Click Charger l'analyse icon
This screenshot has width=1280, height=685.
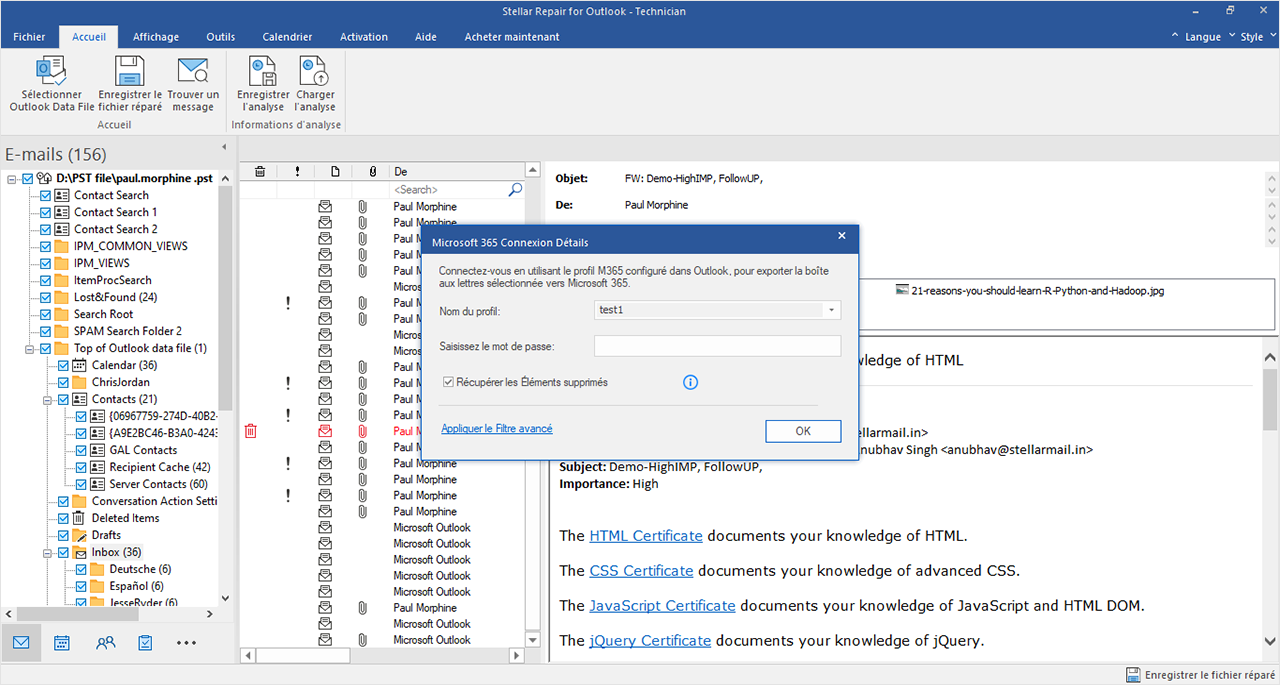pos(315,72)
